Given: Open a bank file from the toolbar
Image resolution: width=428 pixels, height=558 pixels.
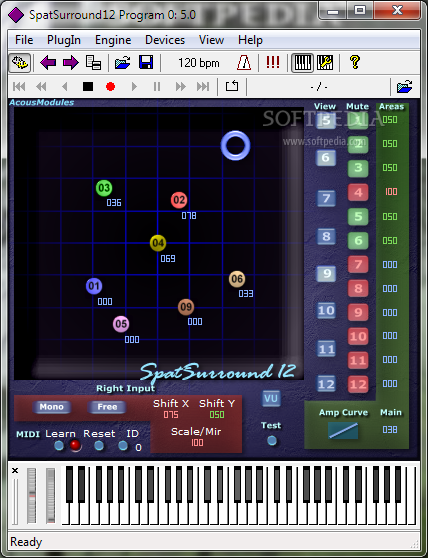Looking at the screenshot, I should pos(123,63).
